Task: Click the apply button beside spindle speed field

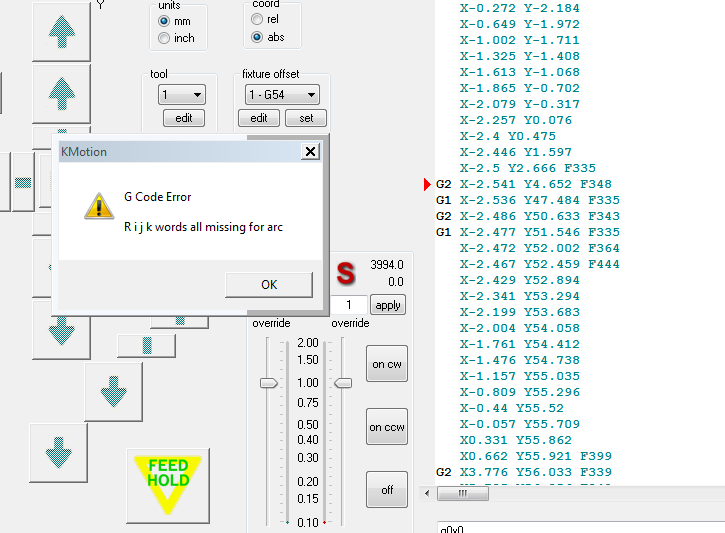Action: pyautogui.click(x=388, y=305)
